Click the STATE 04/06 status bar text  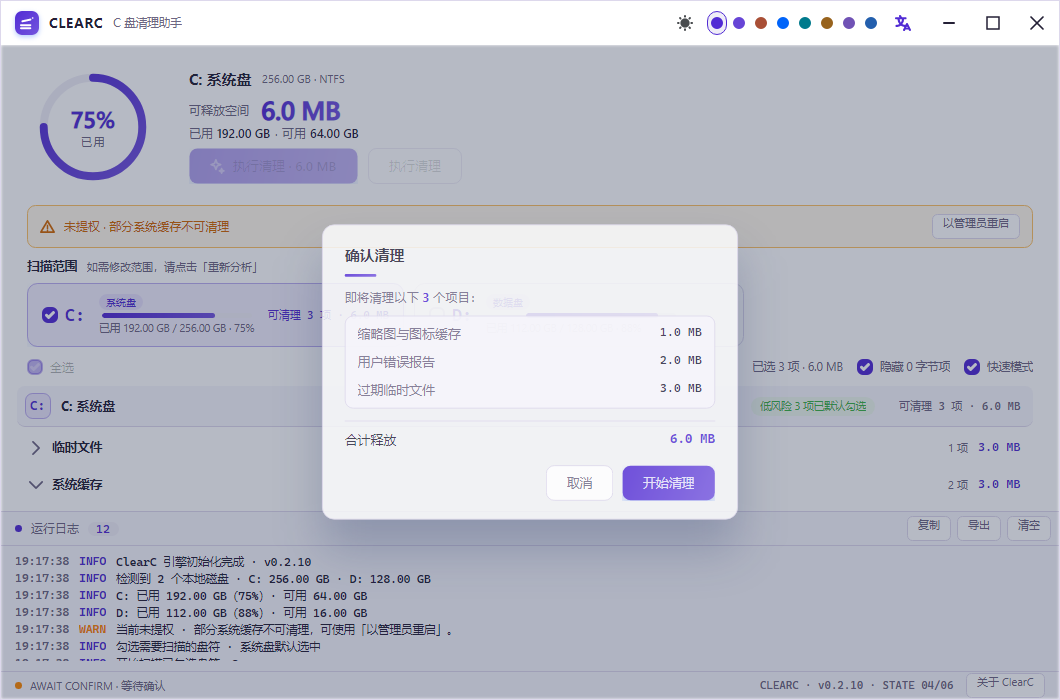click(x=918, y=685)
